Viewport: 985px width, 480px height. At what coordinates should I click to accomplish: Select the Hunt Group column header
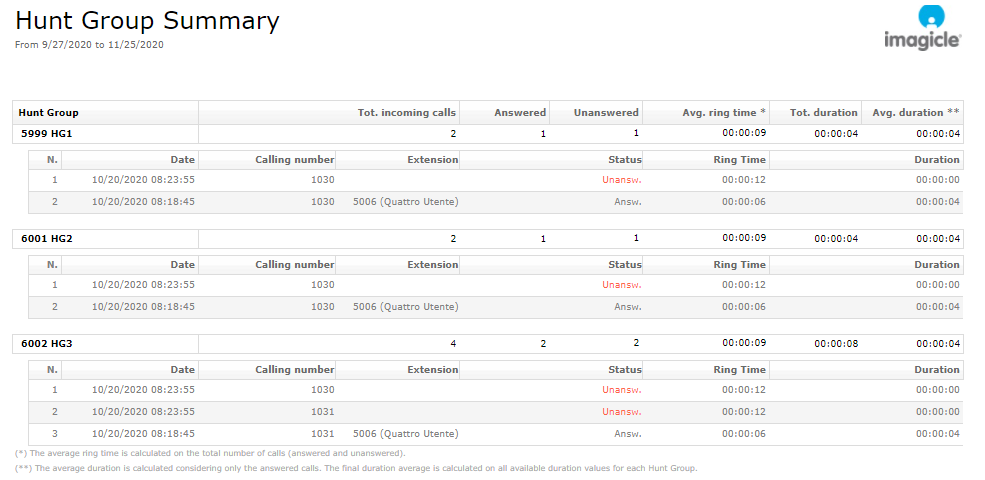[x=48, y=113]
